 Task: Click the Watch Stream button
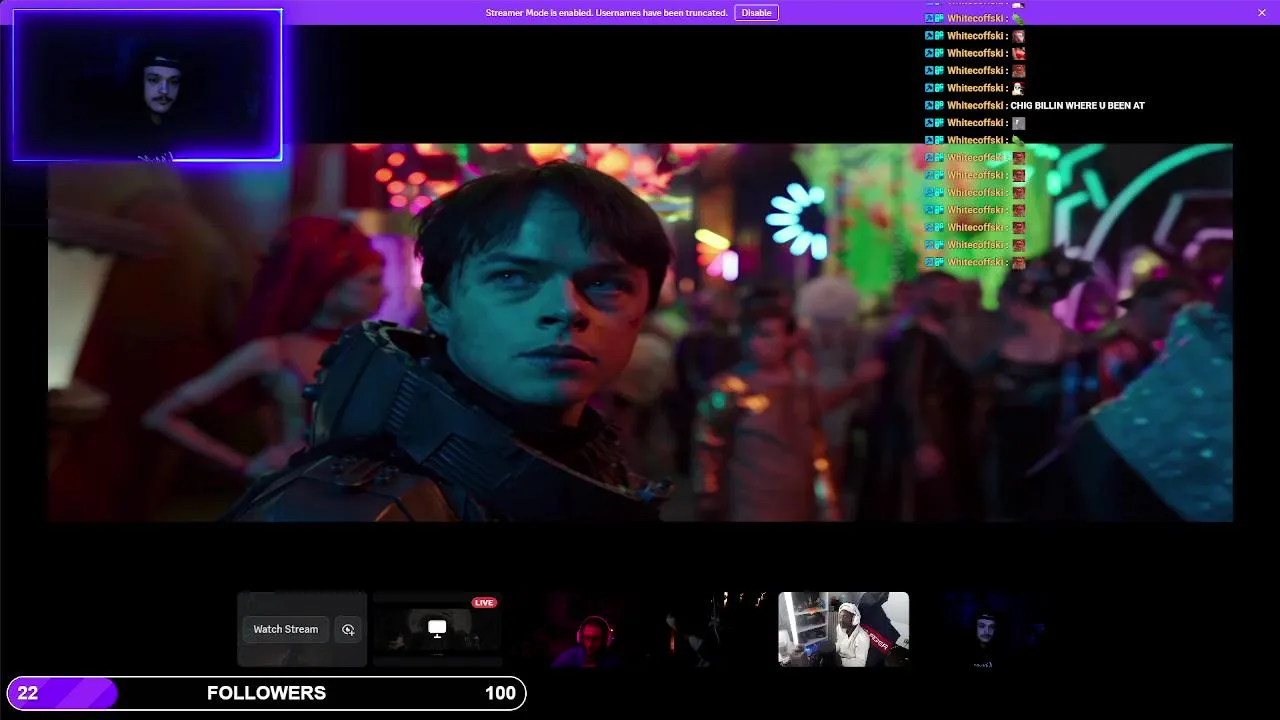[x=285, y=629]
